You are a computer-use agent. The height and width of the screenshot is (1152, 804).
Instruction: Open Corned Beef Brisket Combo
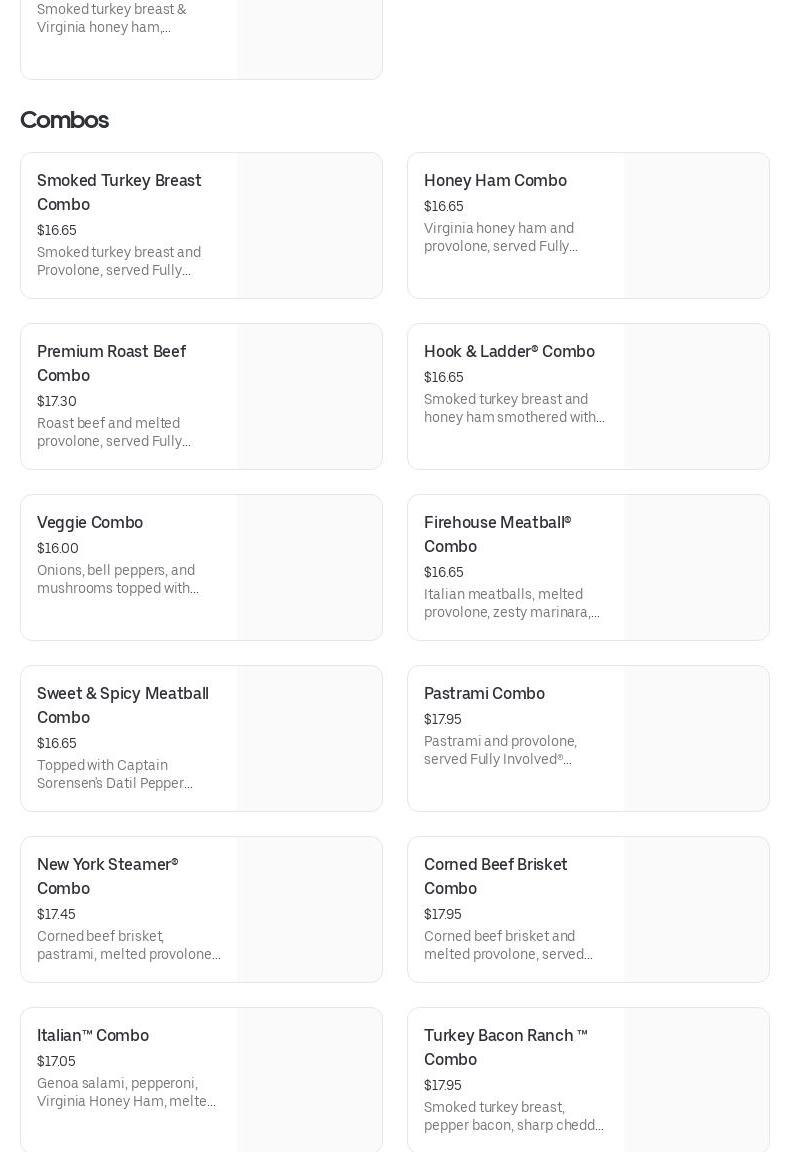coord(495,876)
